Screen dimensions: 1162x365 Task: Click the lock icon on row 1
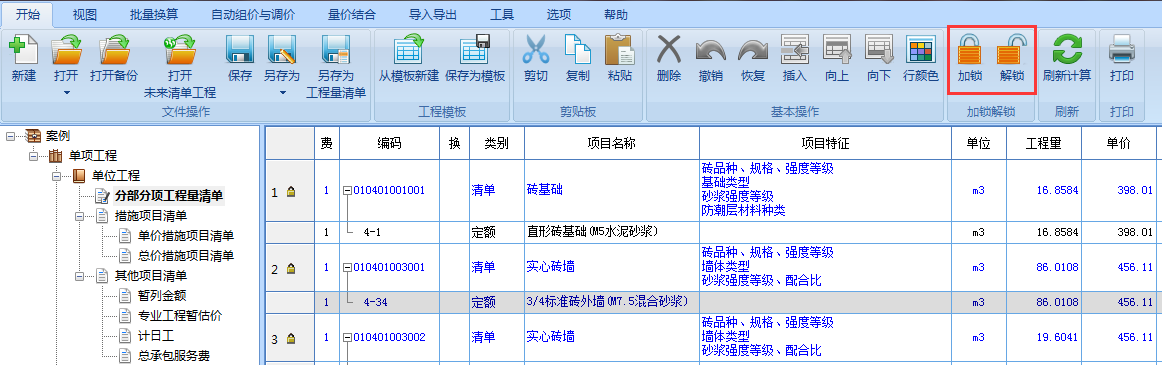(x=291, y=192)
